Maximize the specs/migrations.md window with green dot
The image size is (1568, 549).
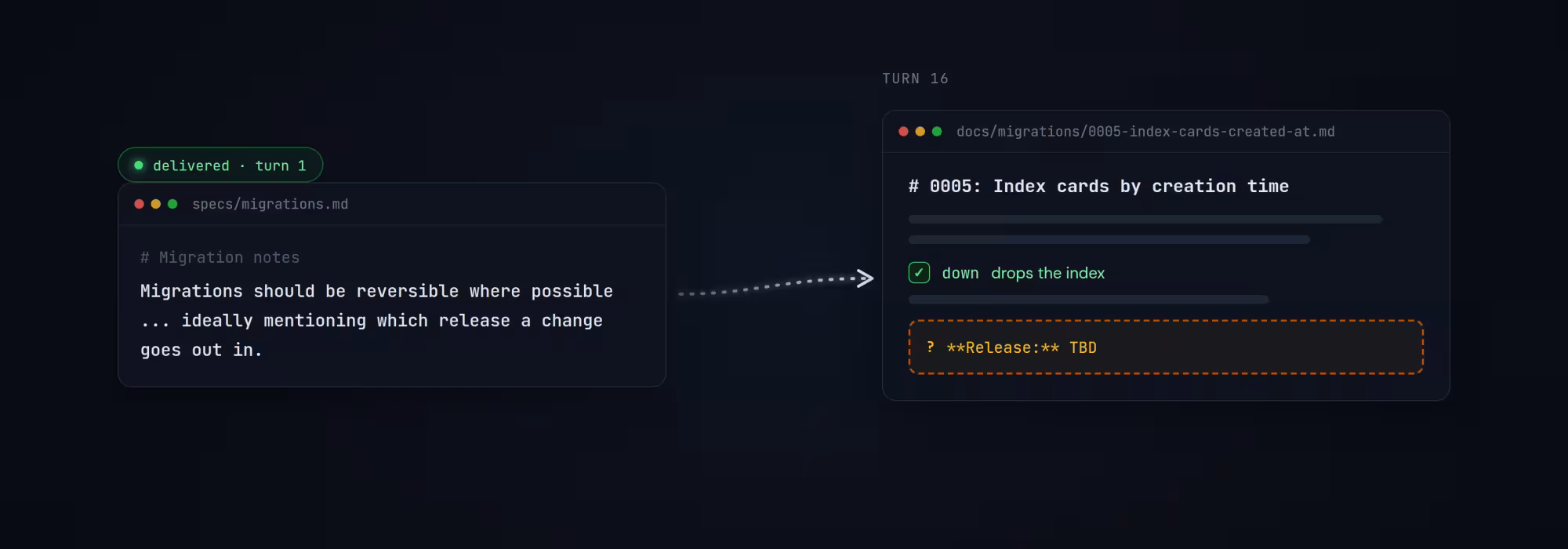172,204
